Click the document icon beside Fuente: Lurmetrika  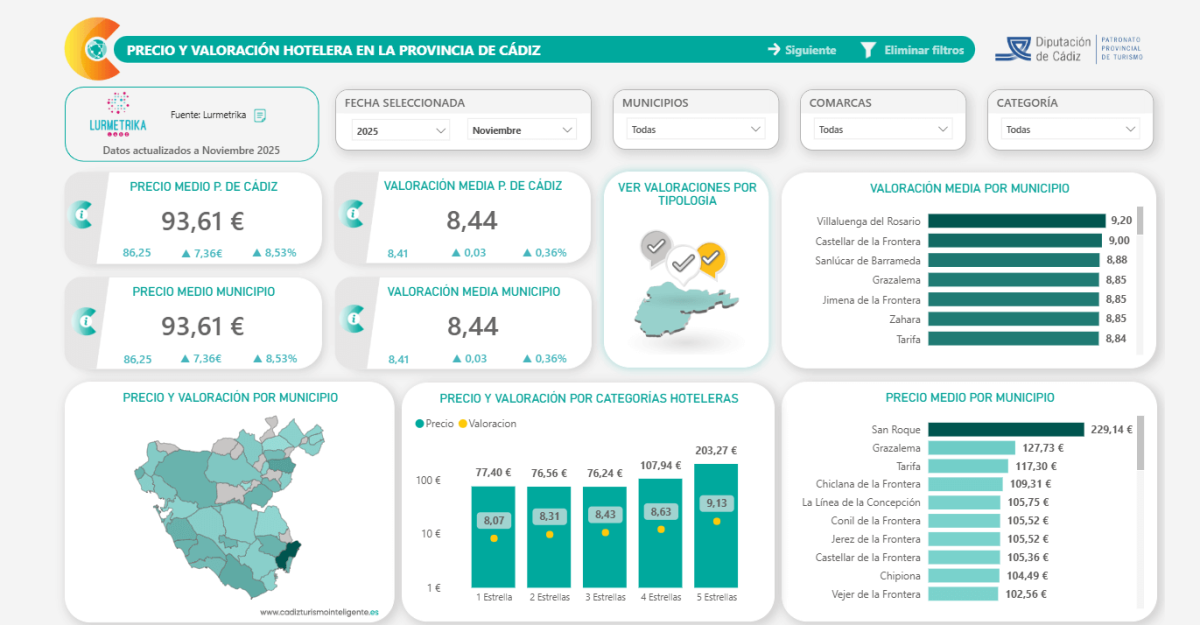[260, 116]
